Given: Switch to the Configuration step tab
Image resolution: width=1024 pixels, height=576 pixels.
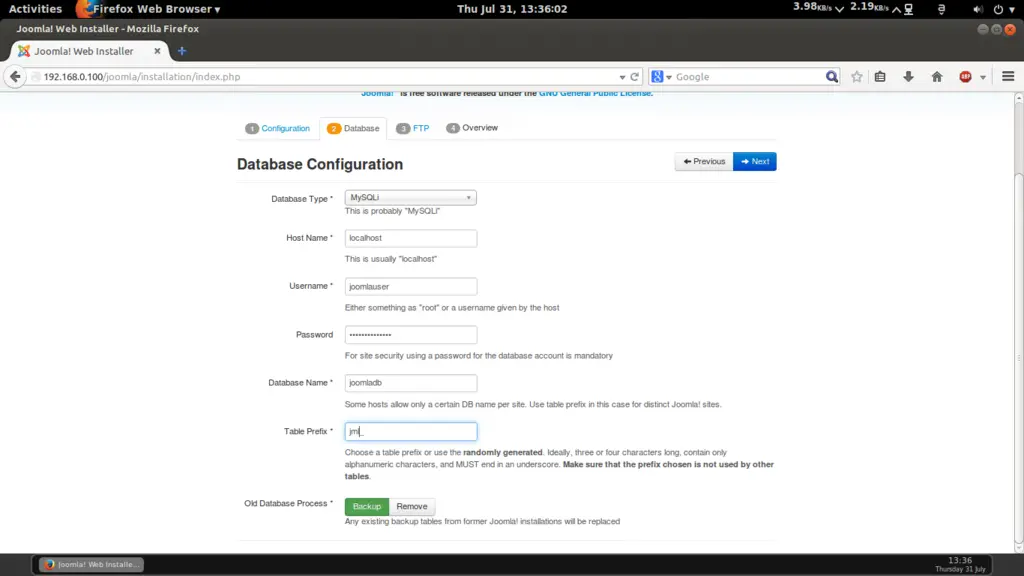Looking at the screenshot, I should click(x=278, y=128).
